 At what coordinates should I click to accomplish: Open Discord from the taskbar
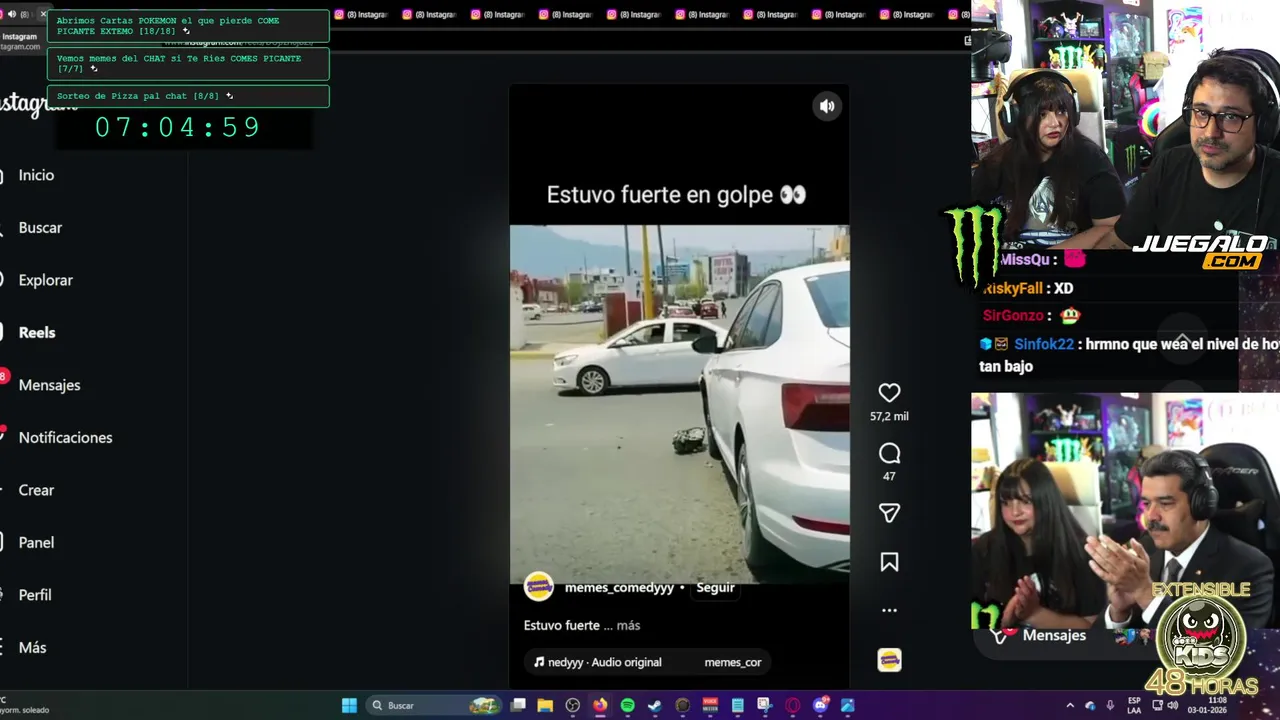(821, 705)
